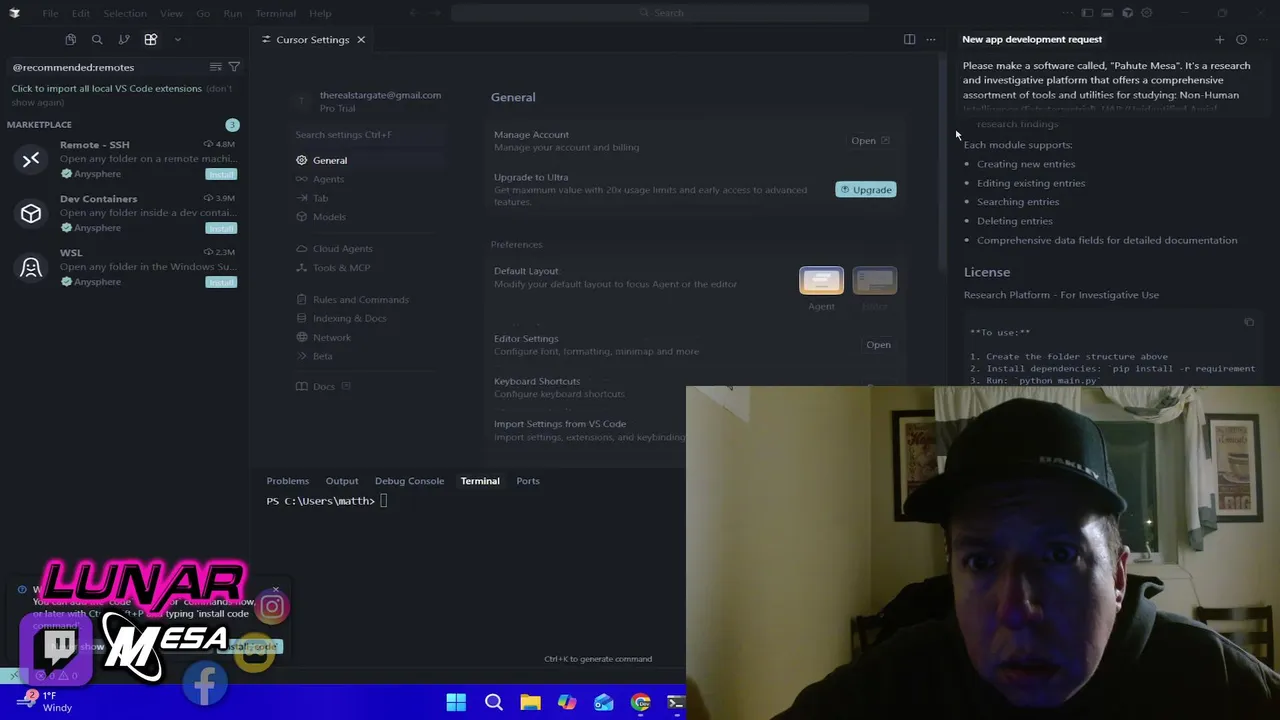1280x720 pixels.
Task: Install the Dev Containers extension
Action: [x=220, y=228]
